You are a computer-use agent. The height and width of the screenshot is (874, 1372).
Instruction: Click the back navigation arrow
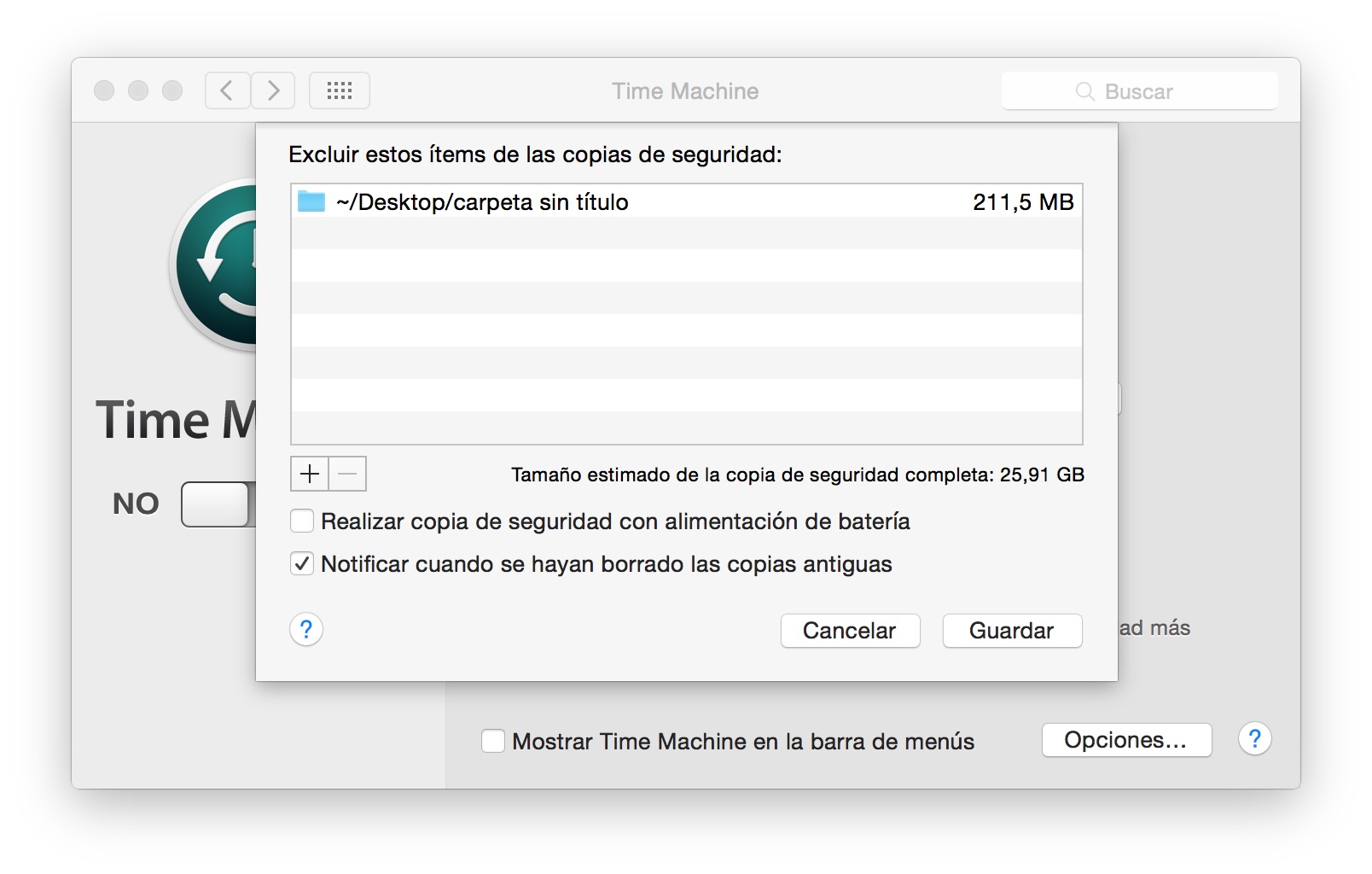click(227, 90)
